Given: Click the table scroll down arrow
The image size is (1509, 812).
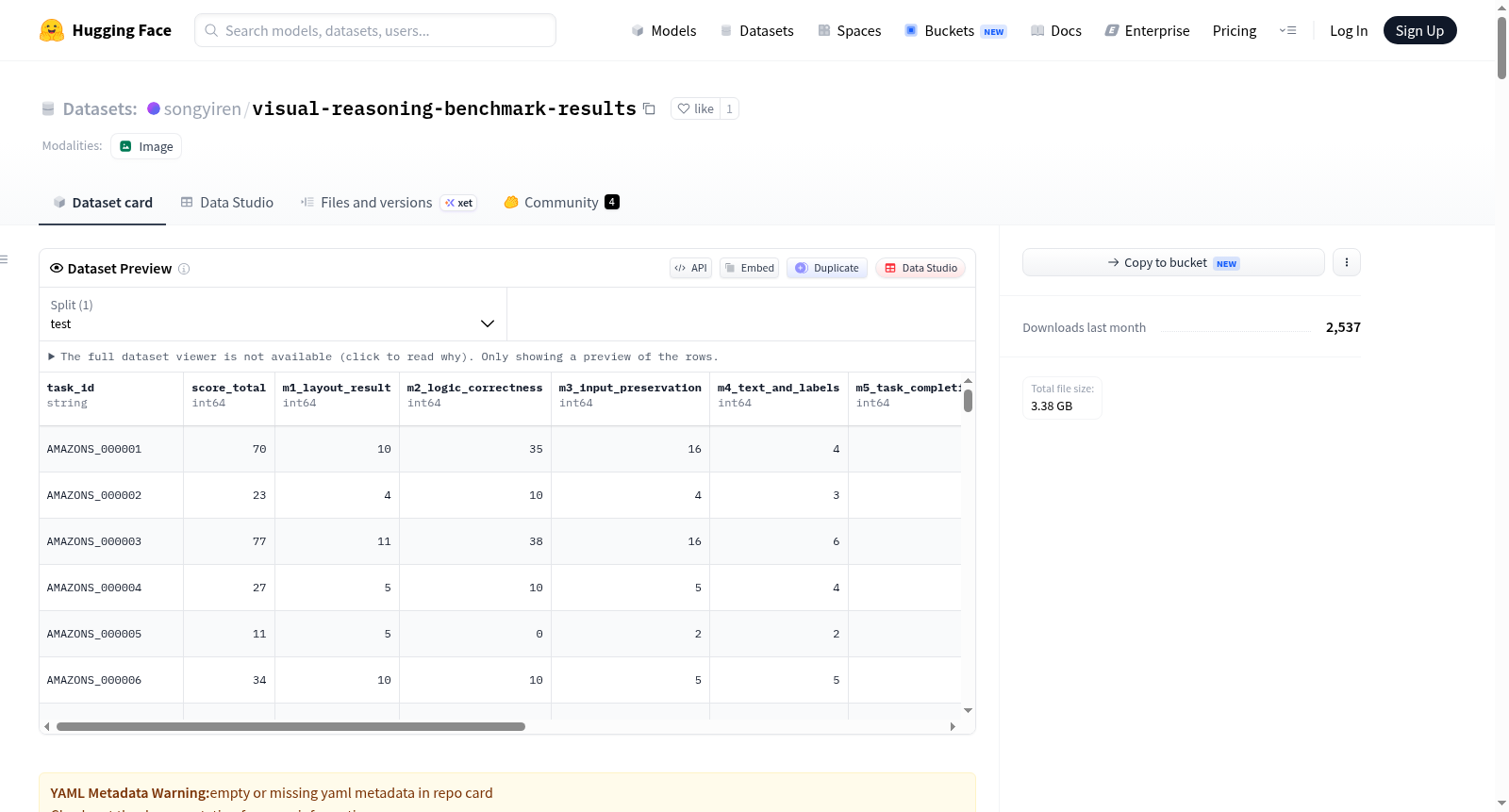Looking at the screenshot, I should (968, 710).
